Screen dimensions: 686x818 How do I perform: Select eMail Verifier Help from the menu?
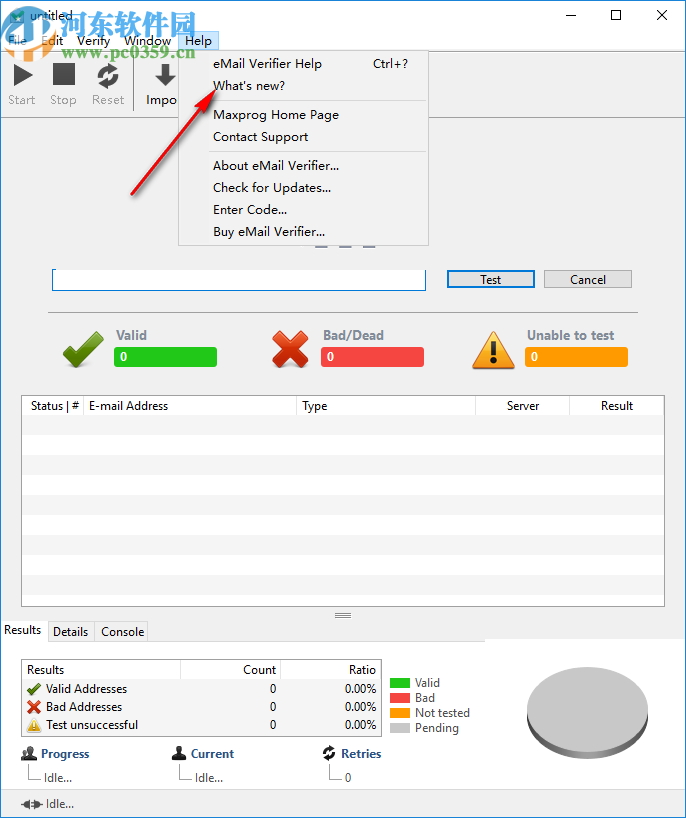coord(304,64)
